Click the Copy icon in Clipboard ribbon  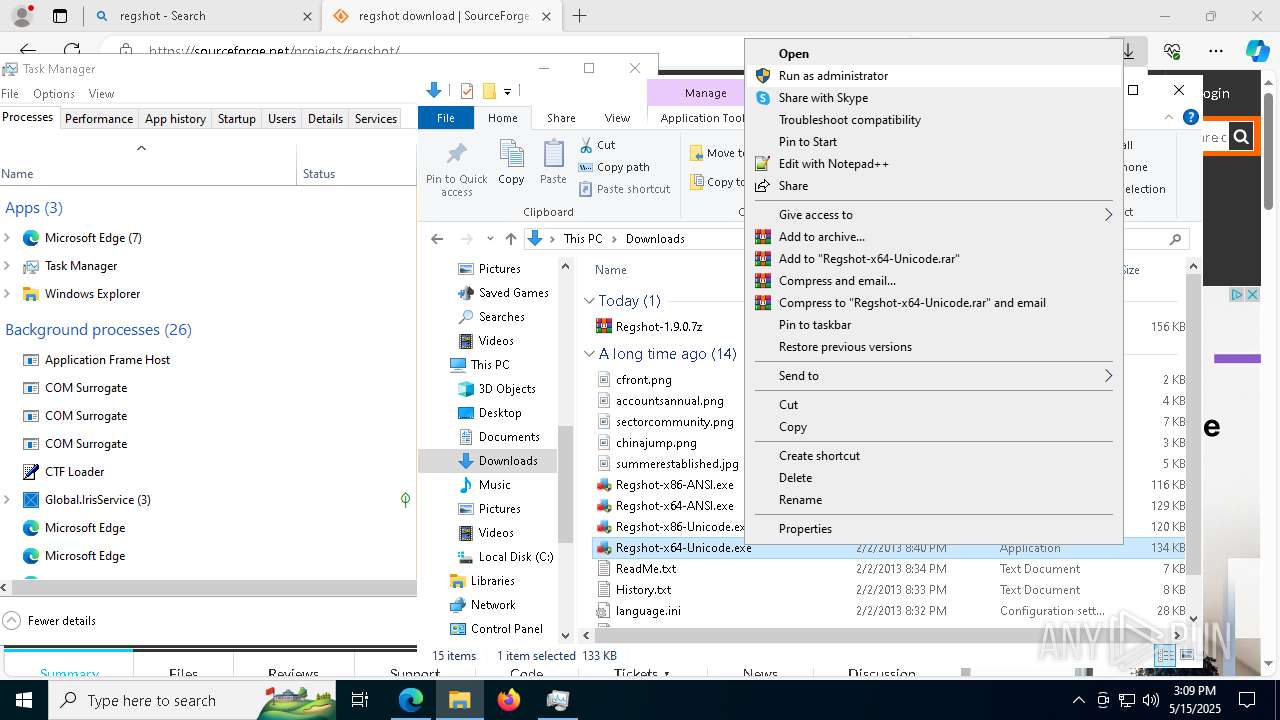click(511, 155)
